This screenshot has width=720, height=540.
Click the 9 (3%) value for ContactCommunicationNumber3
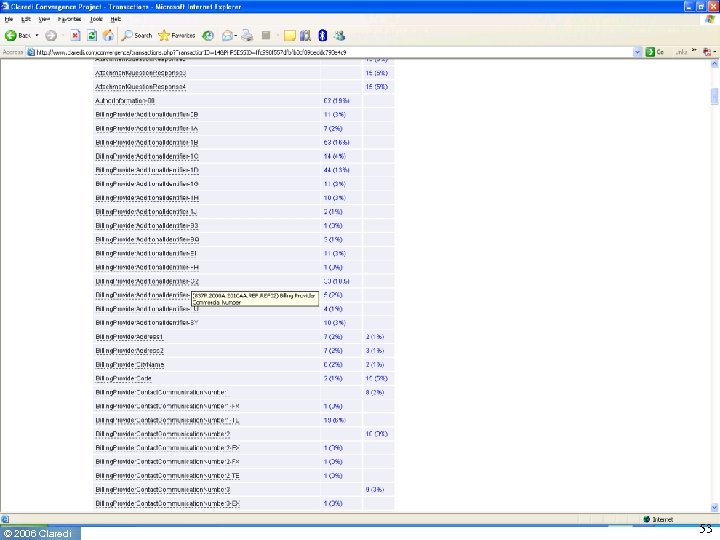(375, 489)
